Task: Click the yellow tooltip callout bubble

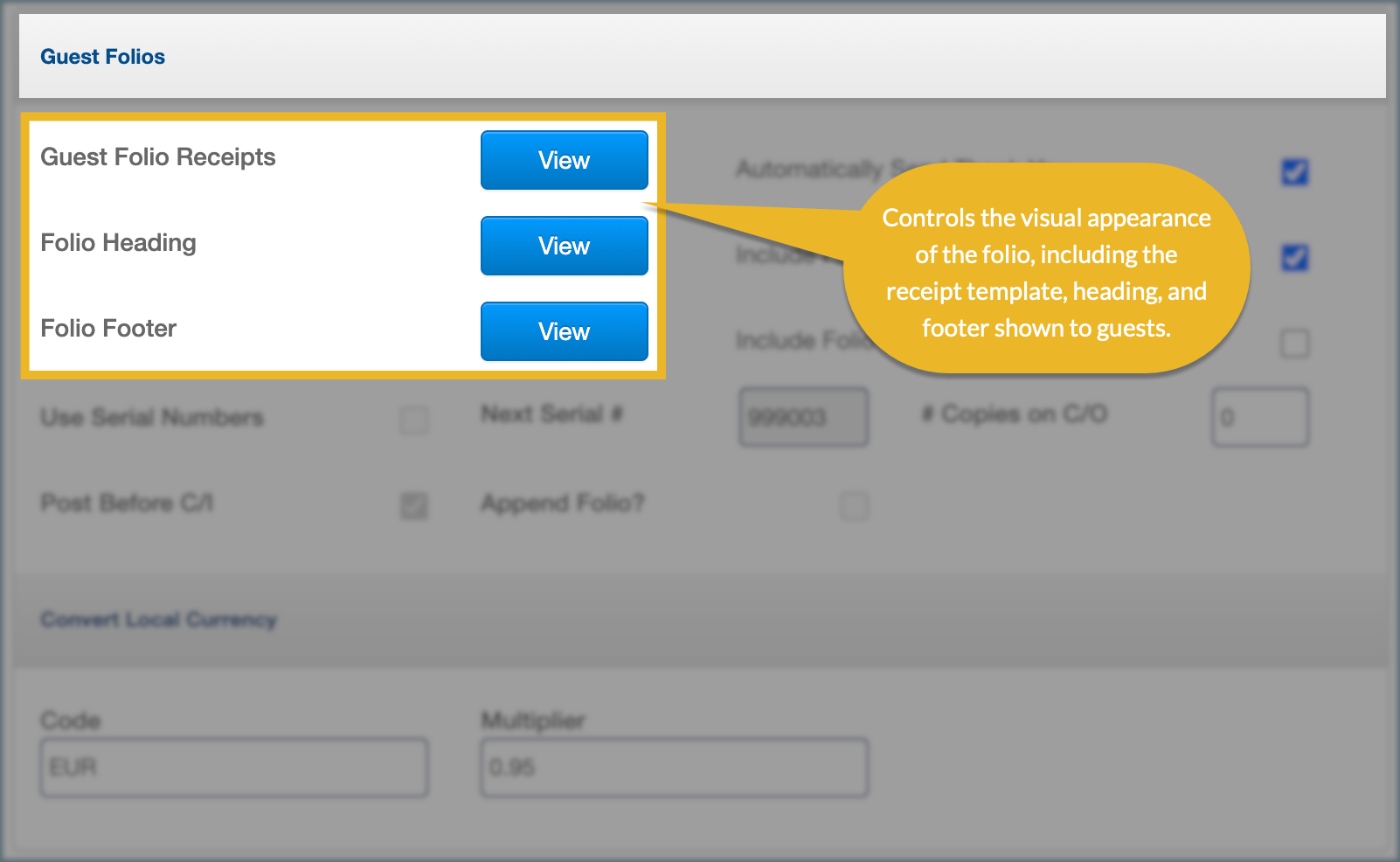Action: pyautogui.click(x=1046, y=271)
